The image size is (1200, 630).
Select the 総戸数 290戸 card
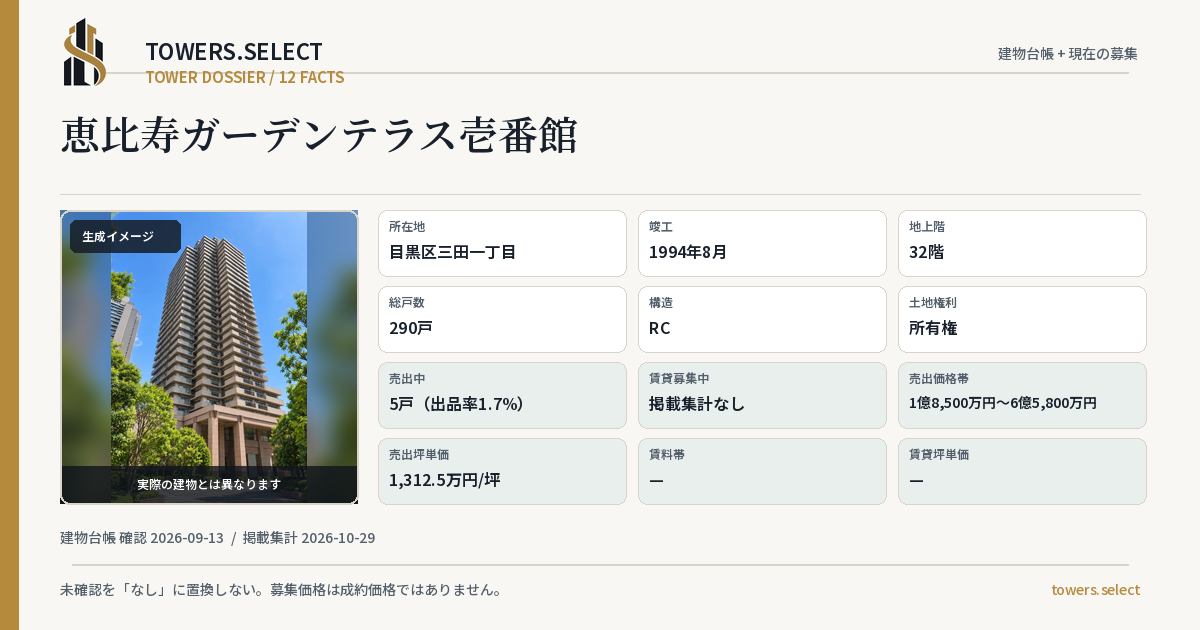502,319
